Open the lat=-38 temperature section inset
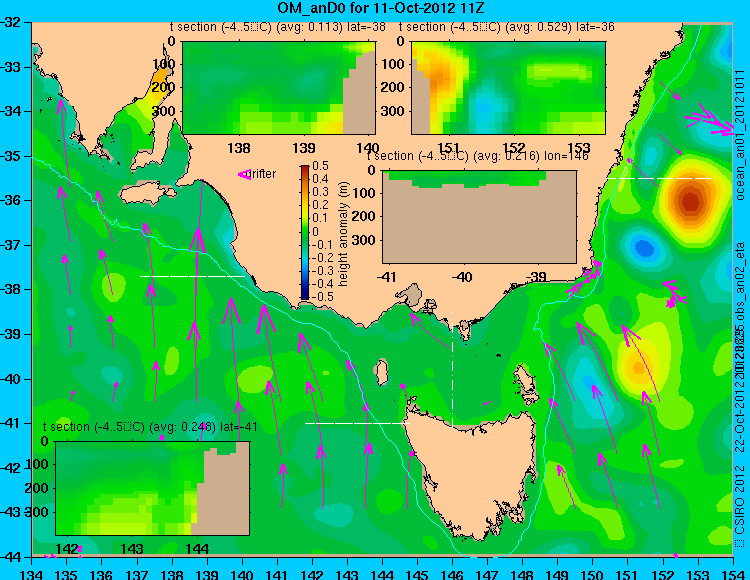 (279, 88)
